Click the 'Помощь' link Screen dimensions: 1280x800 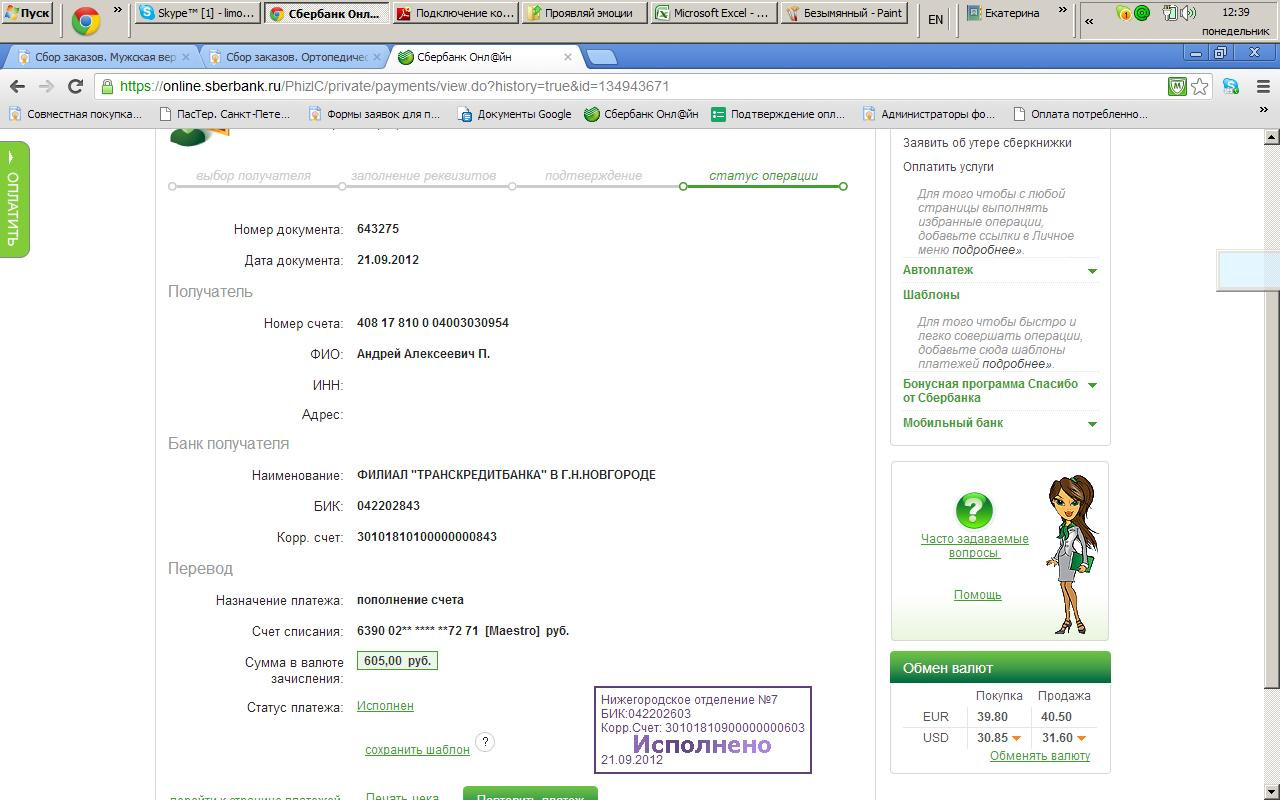click(x=977, y=595)
